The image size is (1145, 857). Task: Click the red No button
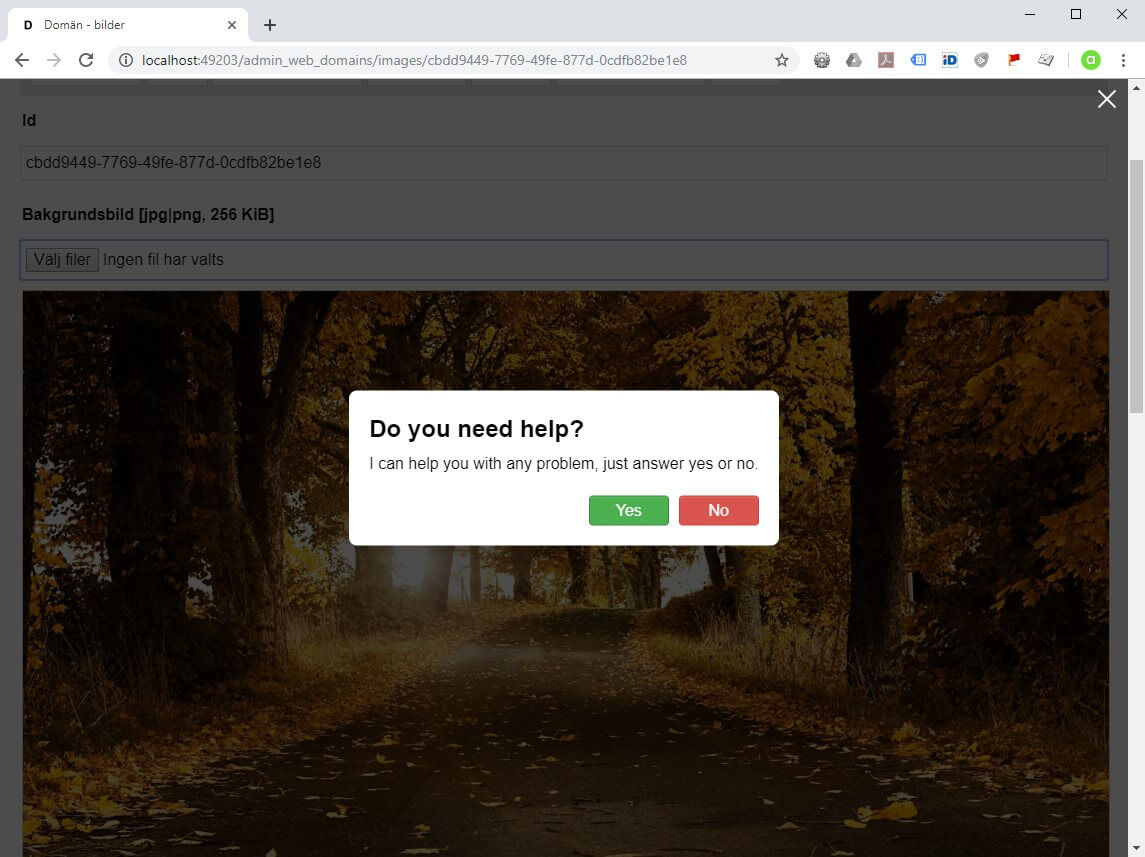(719, 510)
